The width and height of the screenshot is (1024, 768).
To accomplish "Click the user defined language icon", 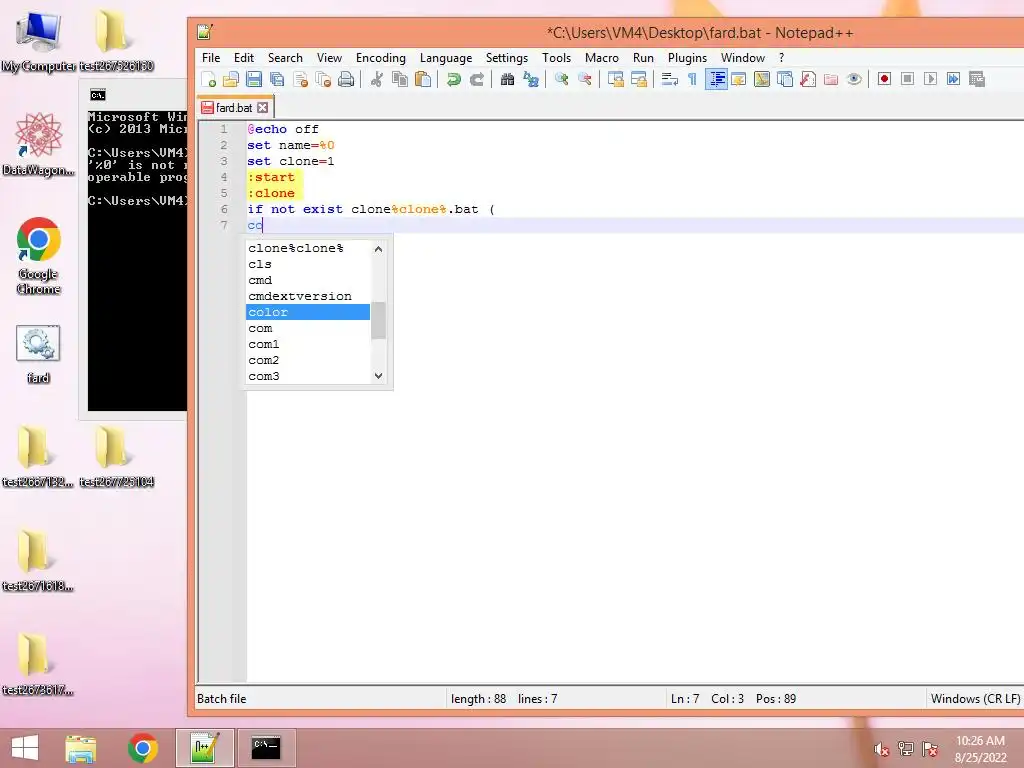I will [739, 80].
